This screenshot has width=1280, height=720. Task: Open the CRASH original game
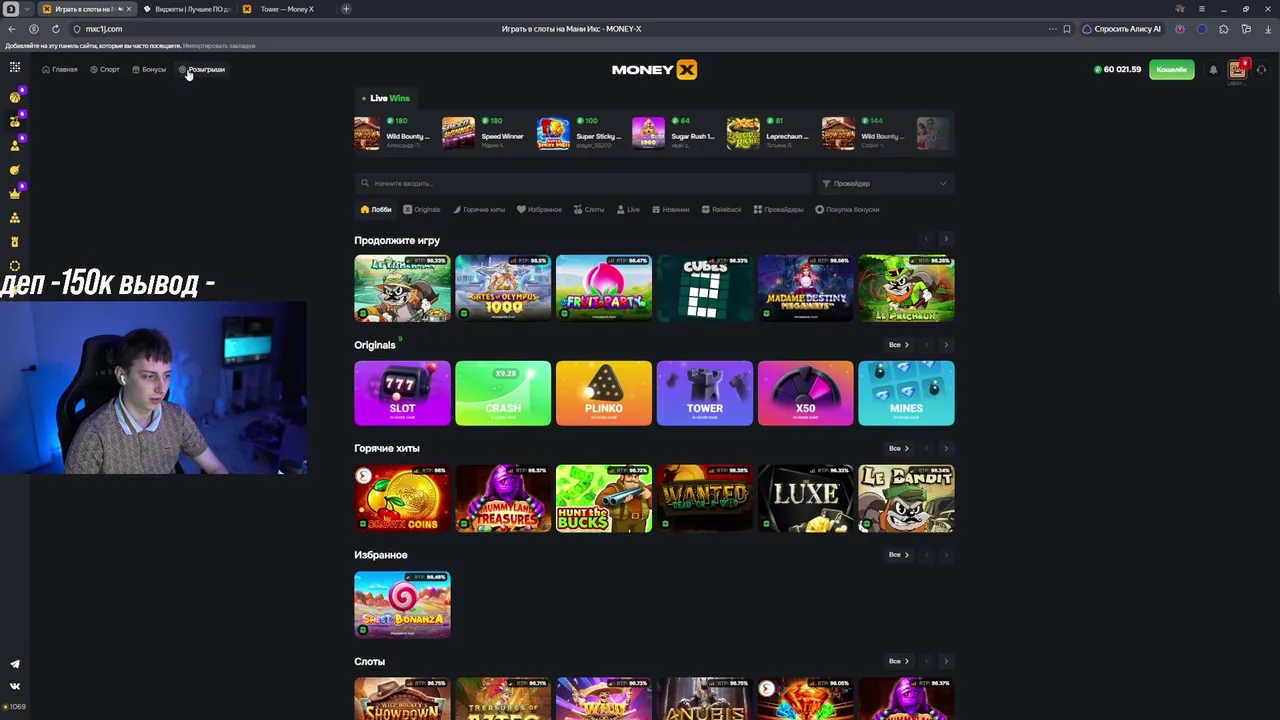coord(503,393)
